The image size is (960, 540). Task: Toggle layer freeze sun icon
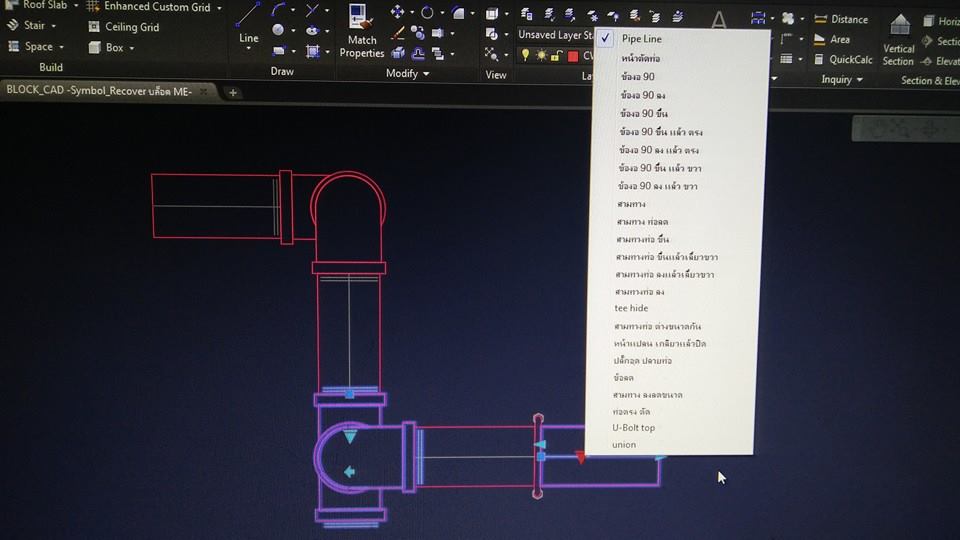541,56
